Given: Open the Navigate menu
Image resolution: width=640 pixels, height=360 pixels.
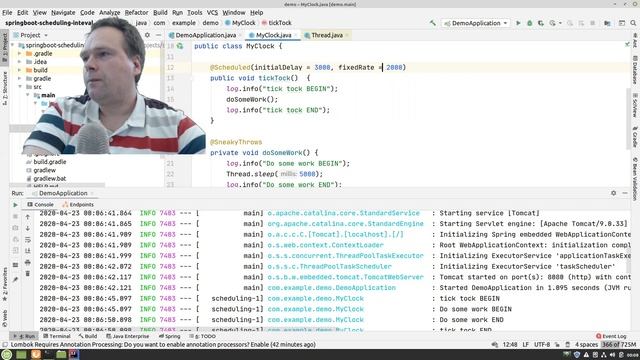Looking at the screenshot, I should pos(63,13).
